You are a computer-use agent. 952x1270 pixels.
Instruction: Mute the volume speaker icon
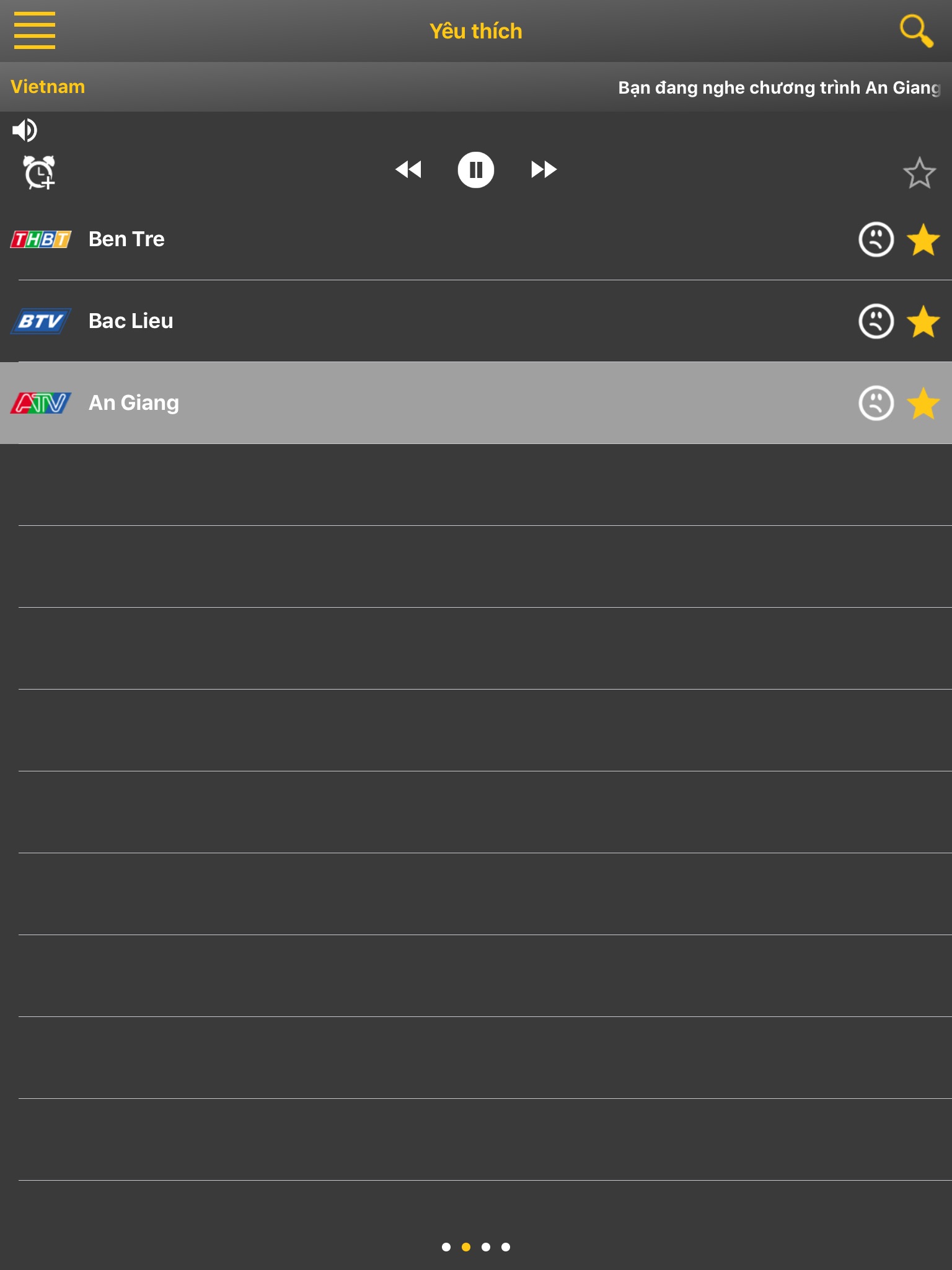coord(25,130)
